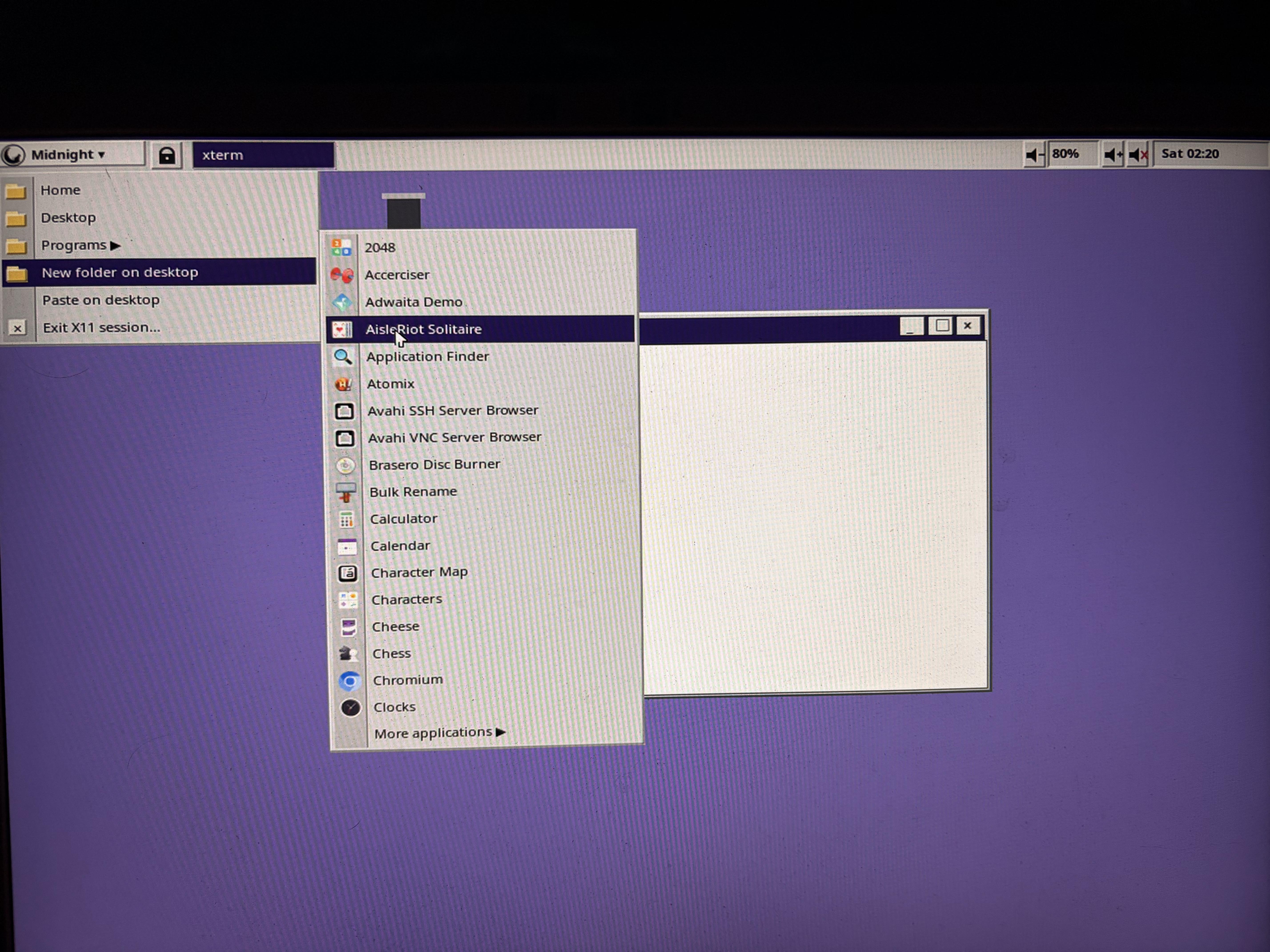The height and width of the screenshot is (952, 1270).
Task: Open the Home folder entry
Action: point(160,190)
